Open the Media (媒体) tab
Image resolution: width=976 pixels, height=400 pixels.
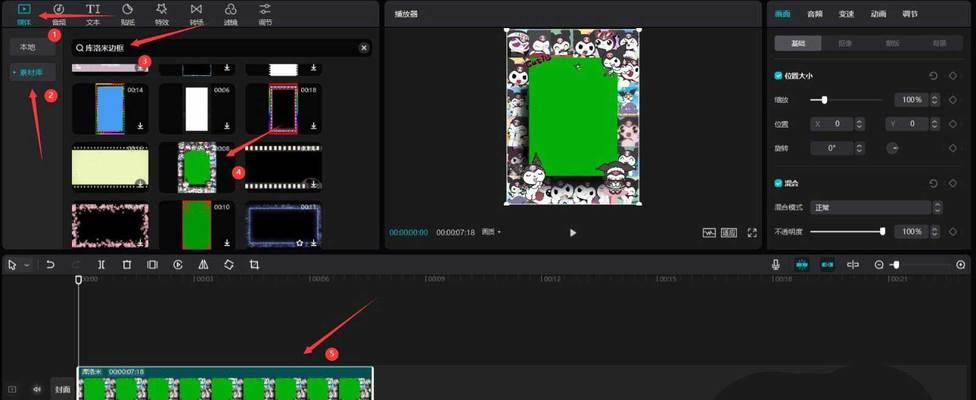coord(24,14)
